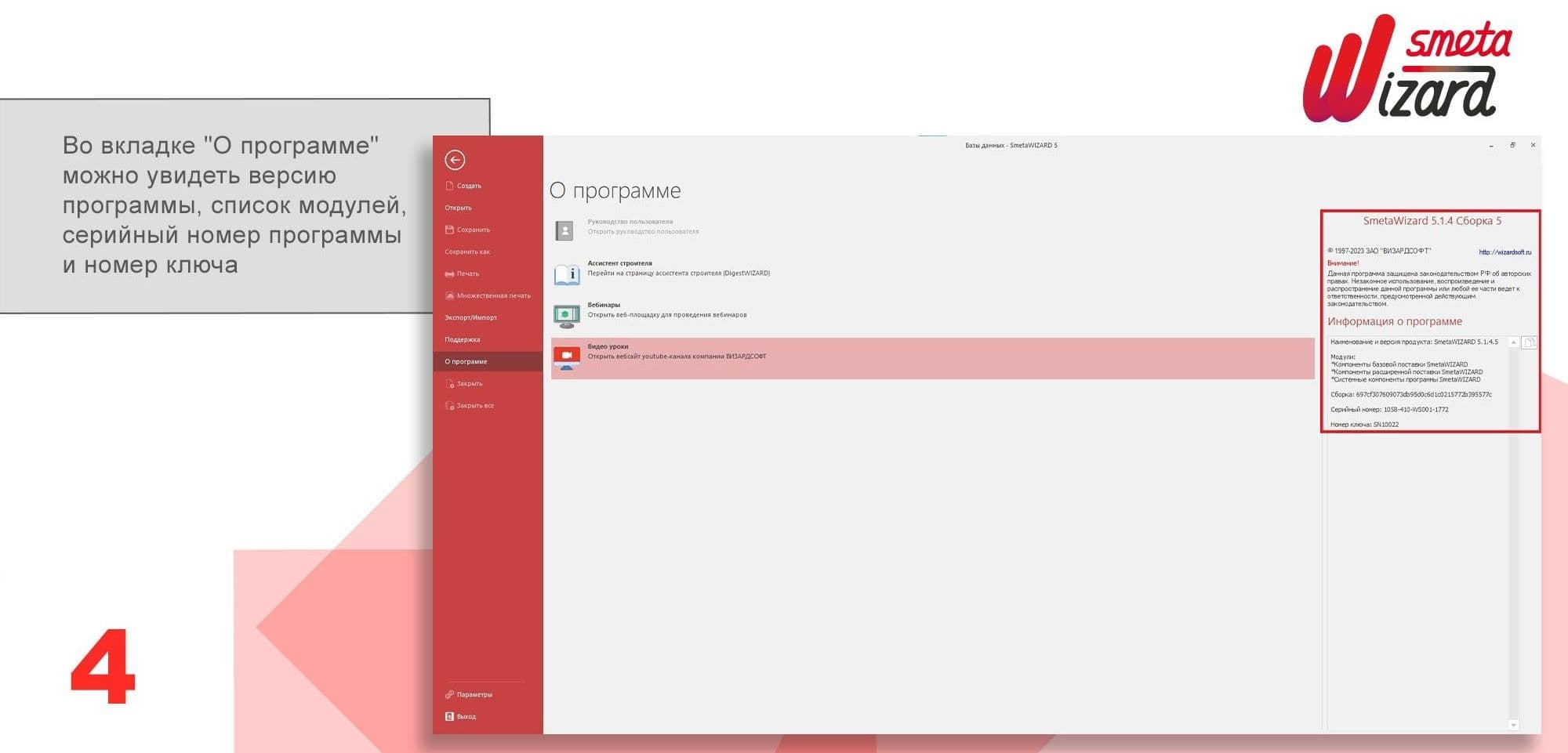Click the info box scroll-up arrow
Viewport: 1568px width, 753px height.
click(1513, 342)
